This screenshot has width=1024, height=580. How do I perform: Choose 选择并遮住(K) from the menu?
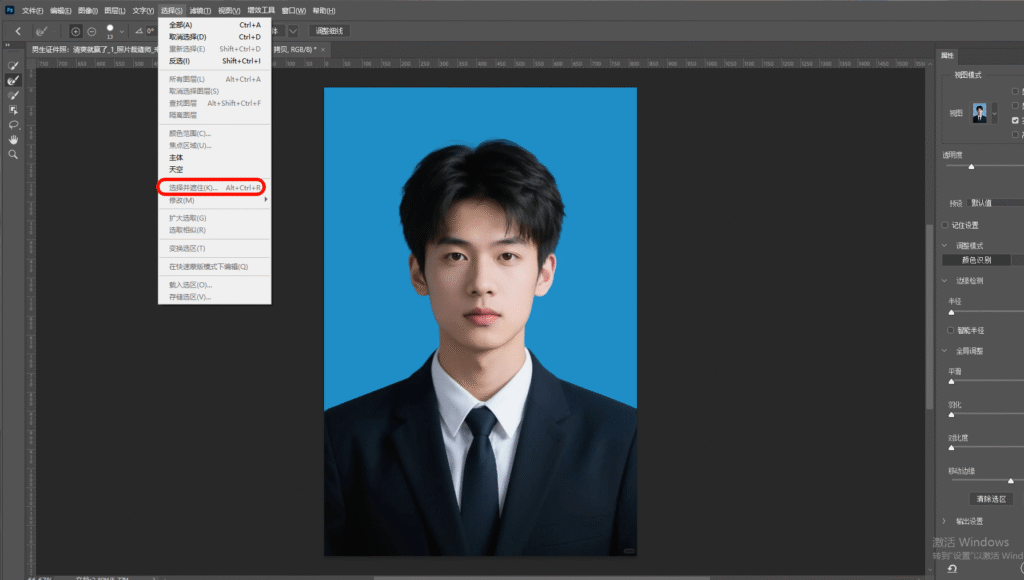click(x=193, y=187)
